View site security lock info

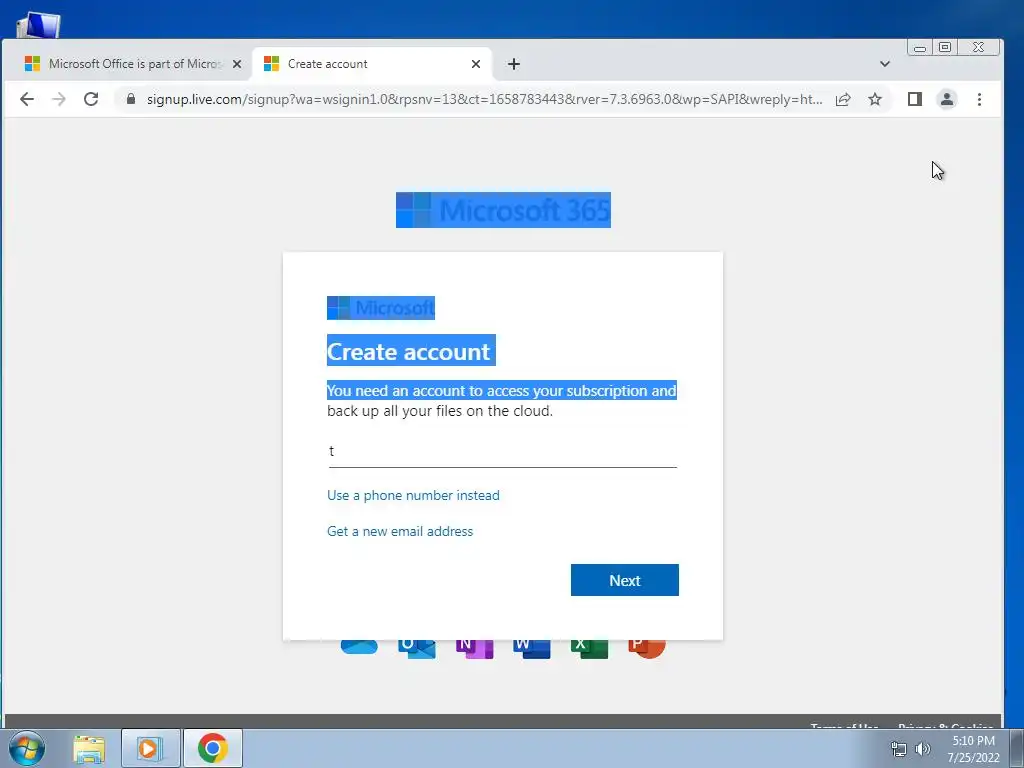(x=131, y=99)
